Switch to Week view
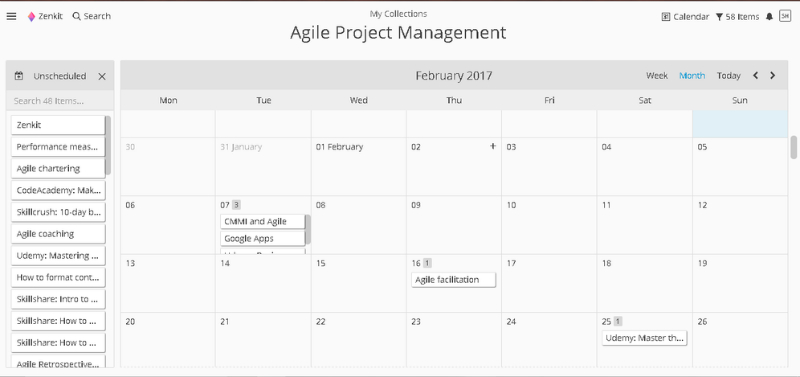Screen dimensions: 800x377 [657, 76]
